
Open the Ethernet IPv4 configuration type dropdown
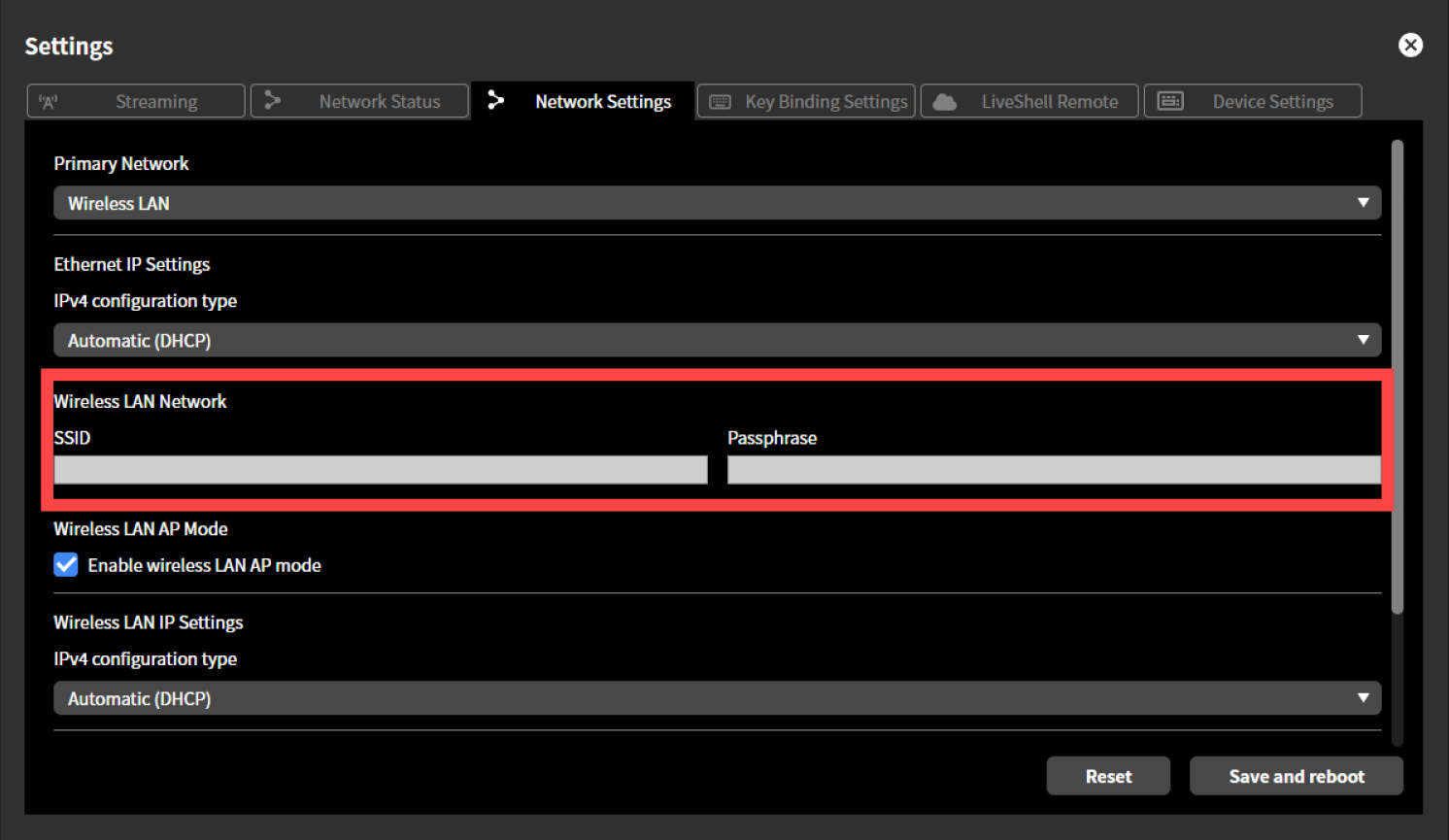(717, 340)
